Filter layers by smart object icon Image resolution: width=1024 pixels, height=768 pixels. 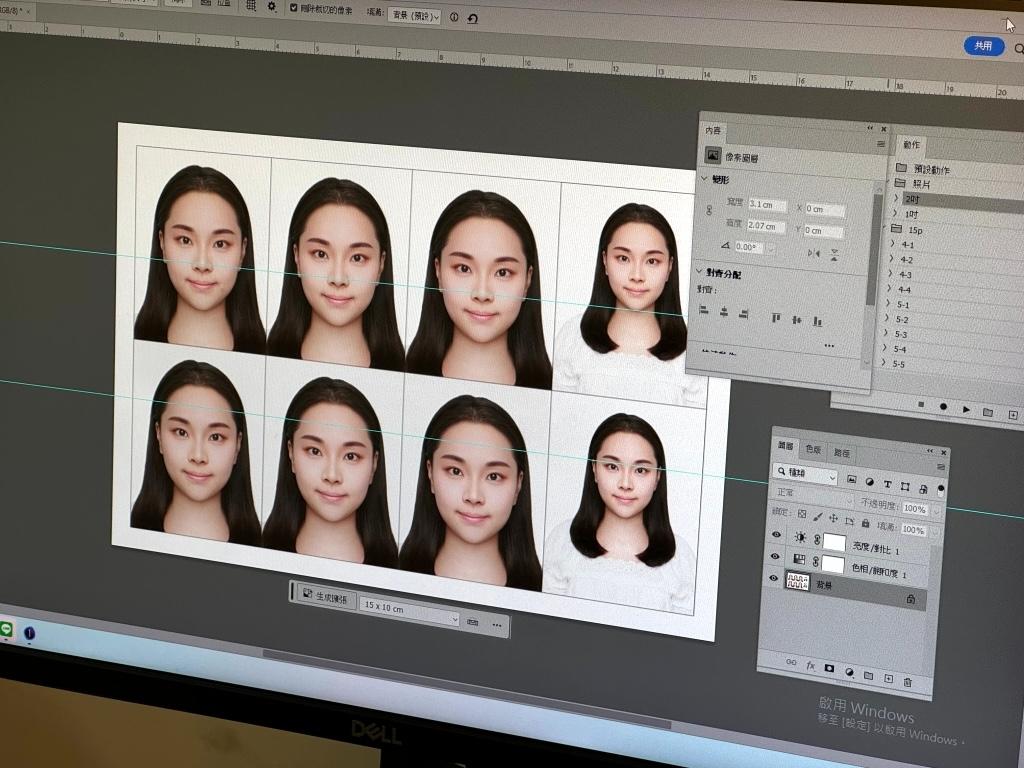coord(923,488)
